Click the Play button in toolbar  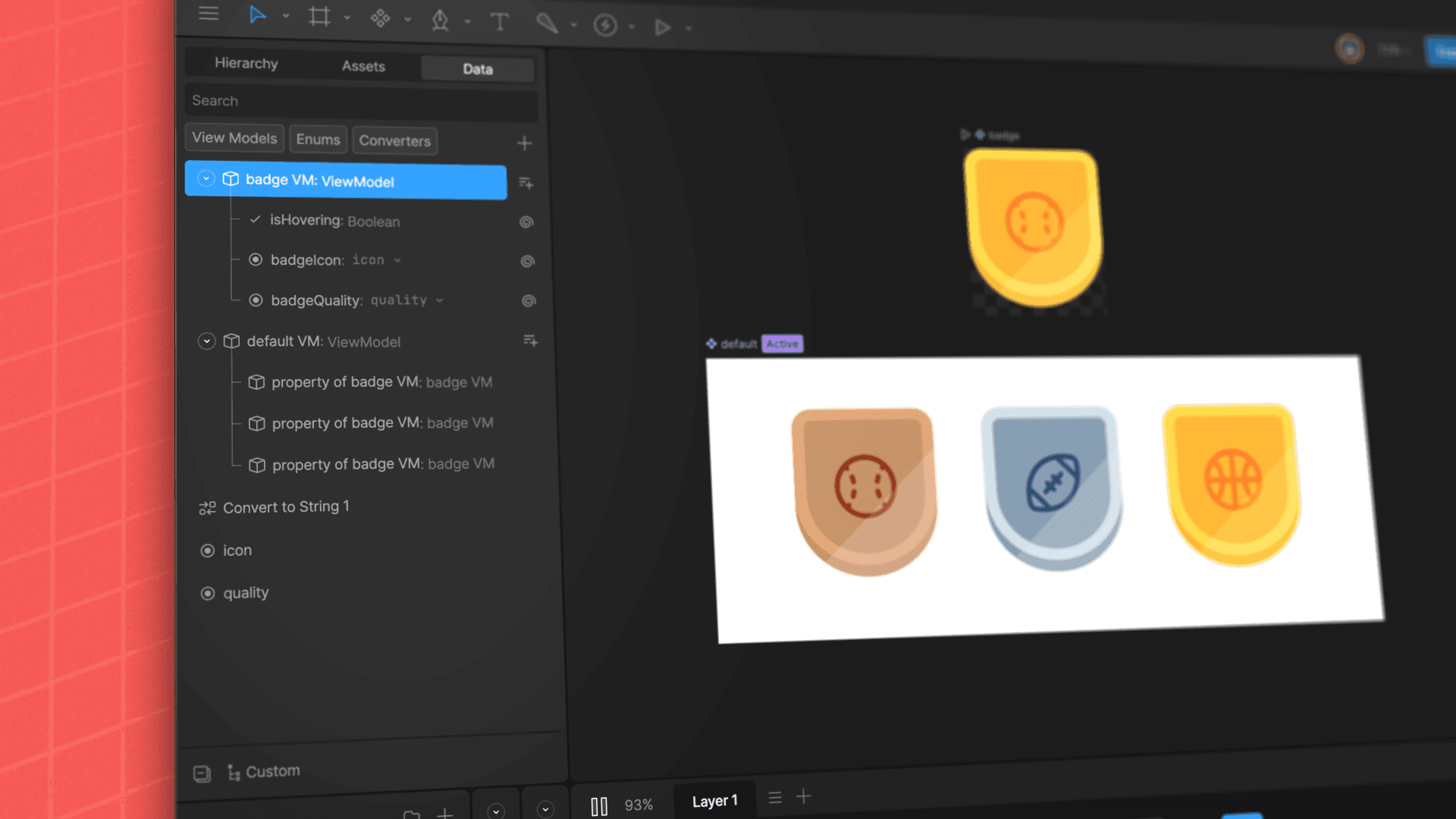point(663,27)
